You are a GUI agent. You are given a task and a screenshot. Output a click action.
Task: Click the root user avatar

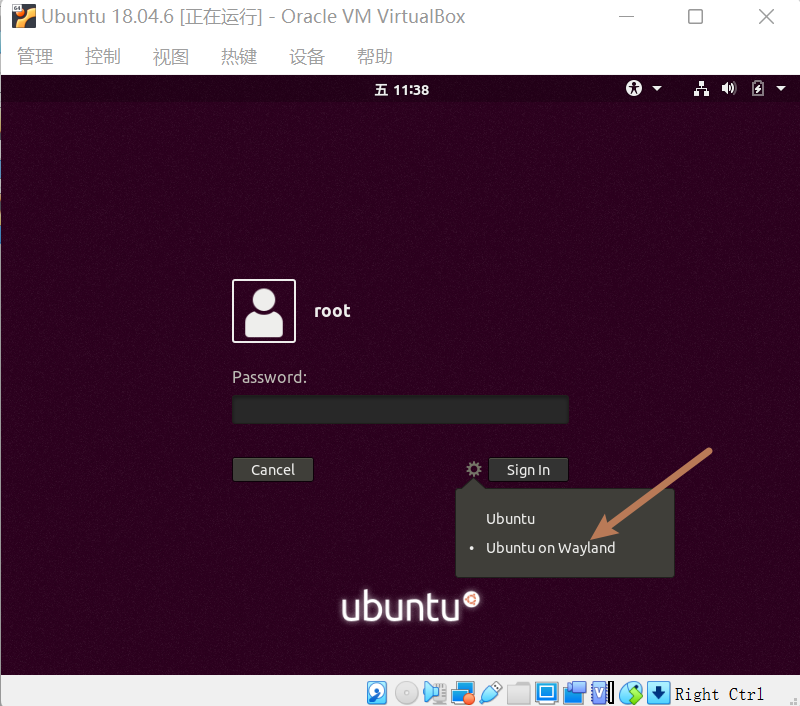point(264,311)
